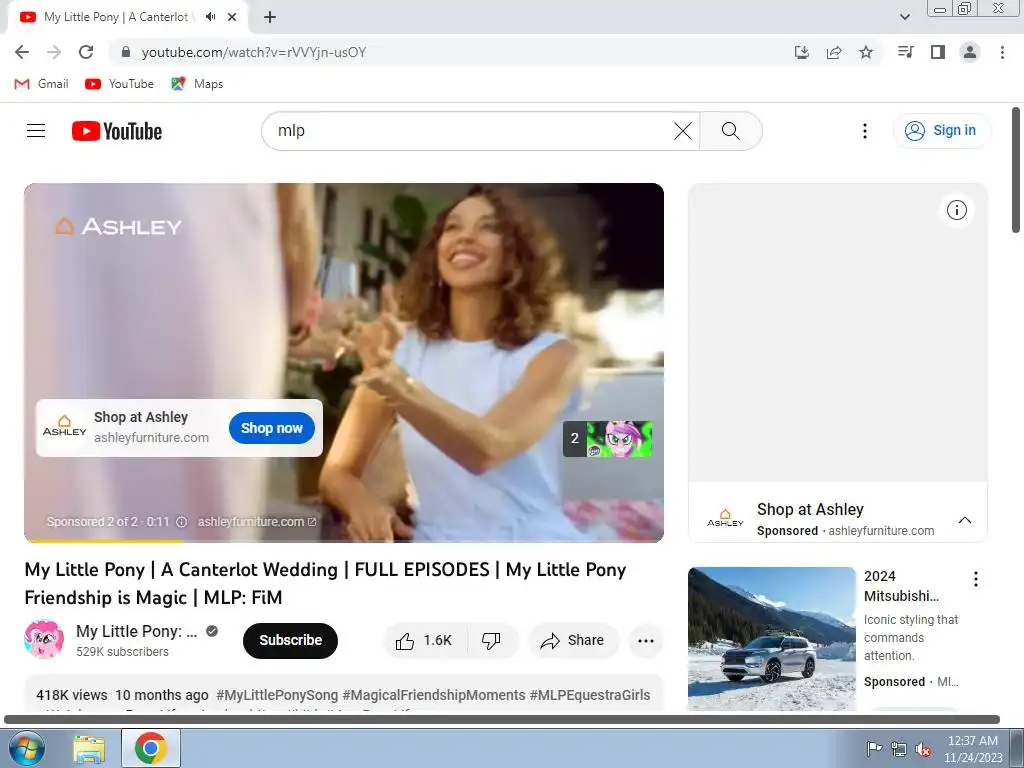Bookmark this tab with the star

[x=866, y=52]
